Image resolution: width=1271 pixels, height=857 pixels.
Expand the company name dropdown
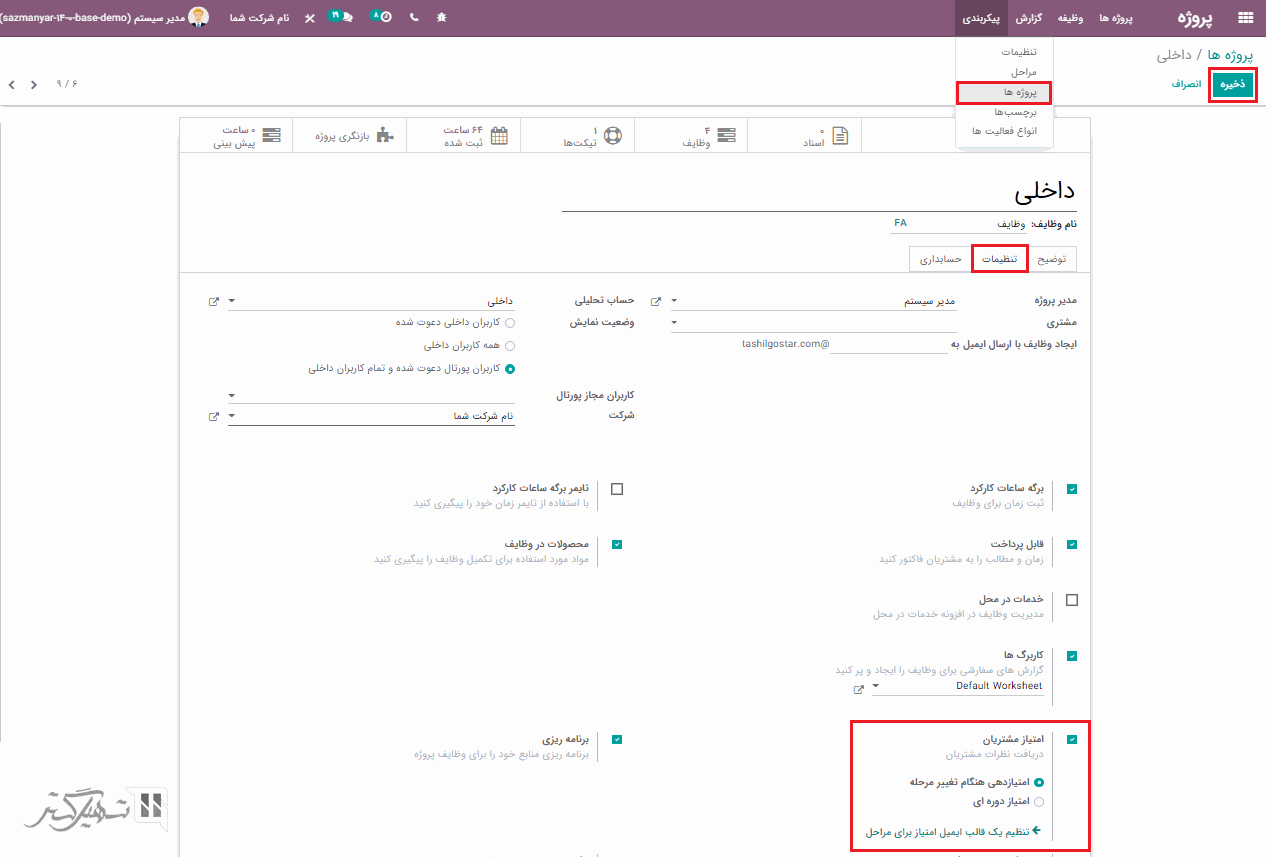[x=231, y=416]
